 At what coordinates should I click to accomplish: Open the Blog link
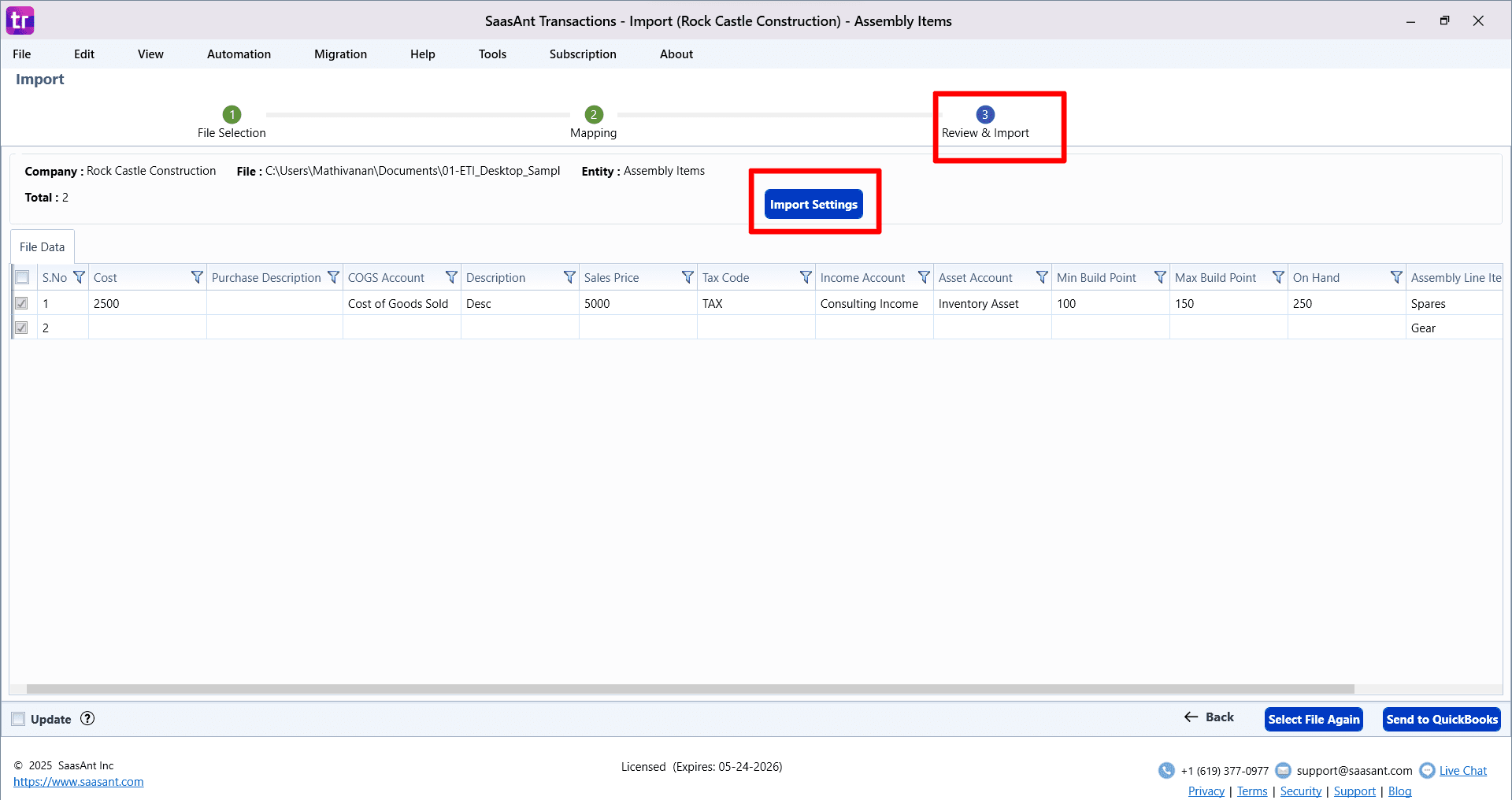pos(1399,791)
